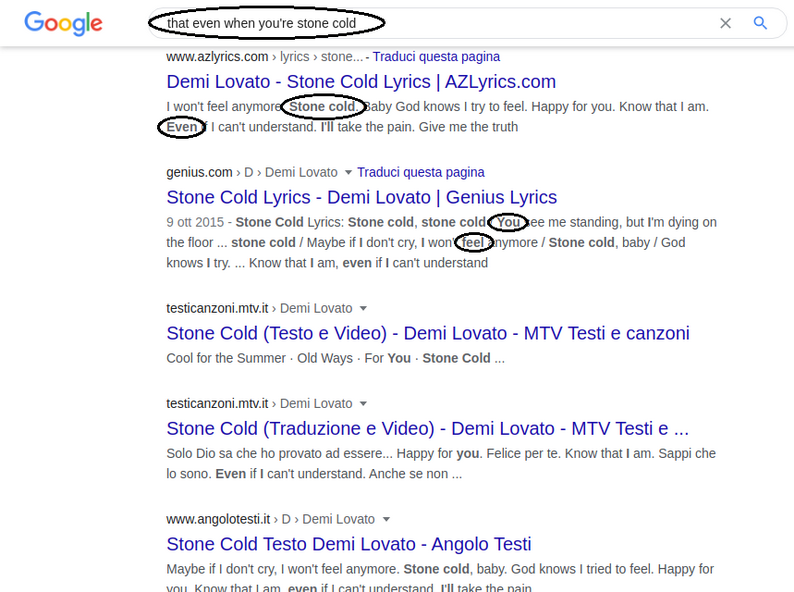The height and width of the screenshot is (592, 794).
Task: Click the blue magnifier search icon
Action: point(760,23)
